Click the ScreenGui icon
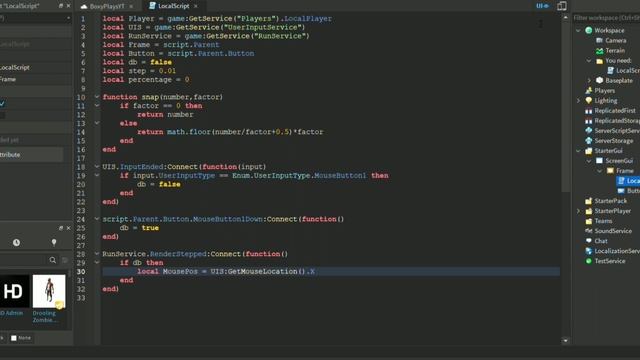The width and height of the screenshot is (640, 360). pos(599,161)
